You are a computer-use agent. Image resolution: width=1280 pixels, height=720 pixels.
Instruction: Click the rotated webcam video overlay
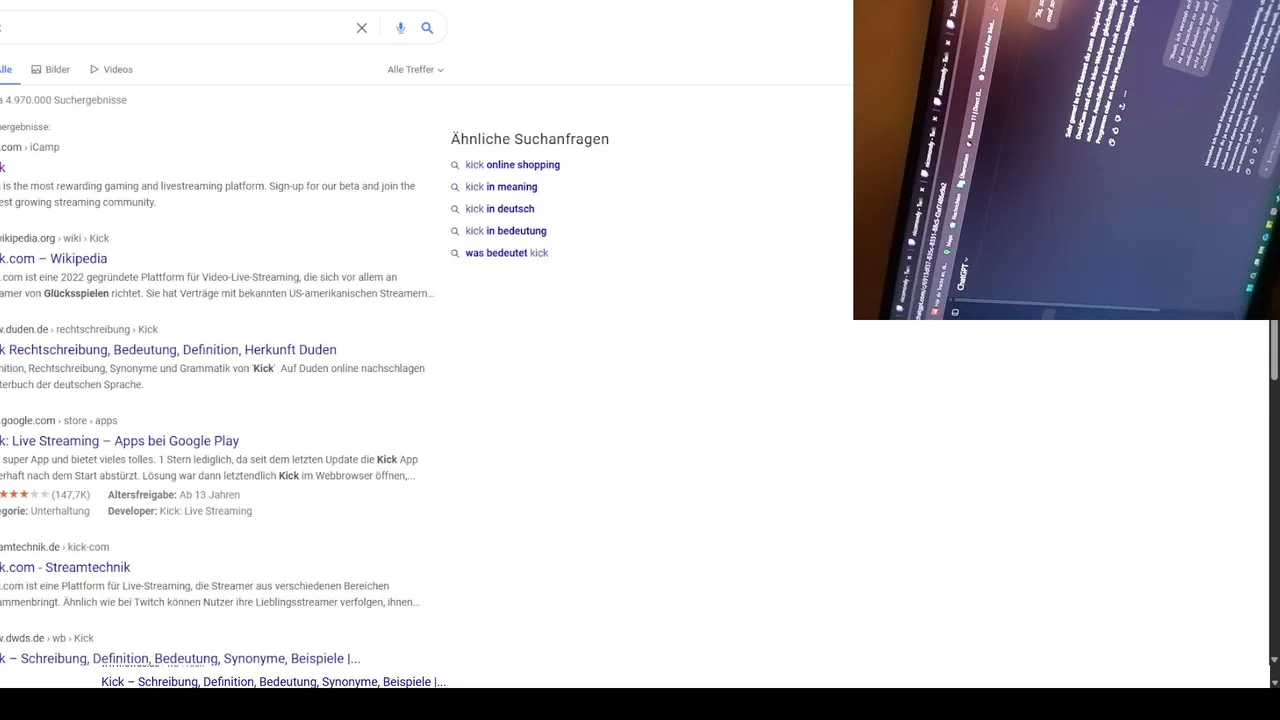1066,160
